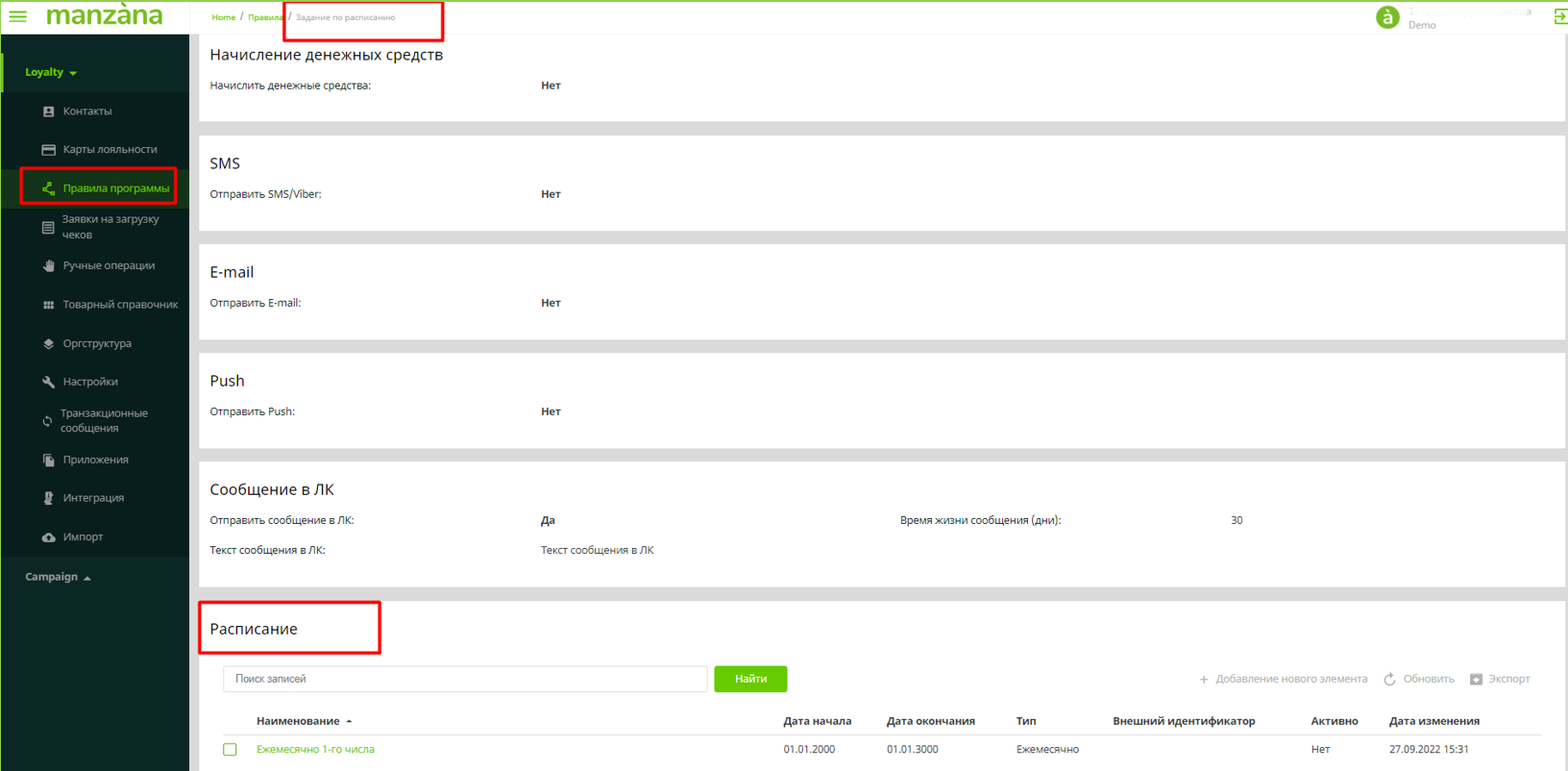Click the Обновить refresh icon
The width and height of the screenshot is (1568, 771).
tap(1389, 680)
